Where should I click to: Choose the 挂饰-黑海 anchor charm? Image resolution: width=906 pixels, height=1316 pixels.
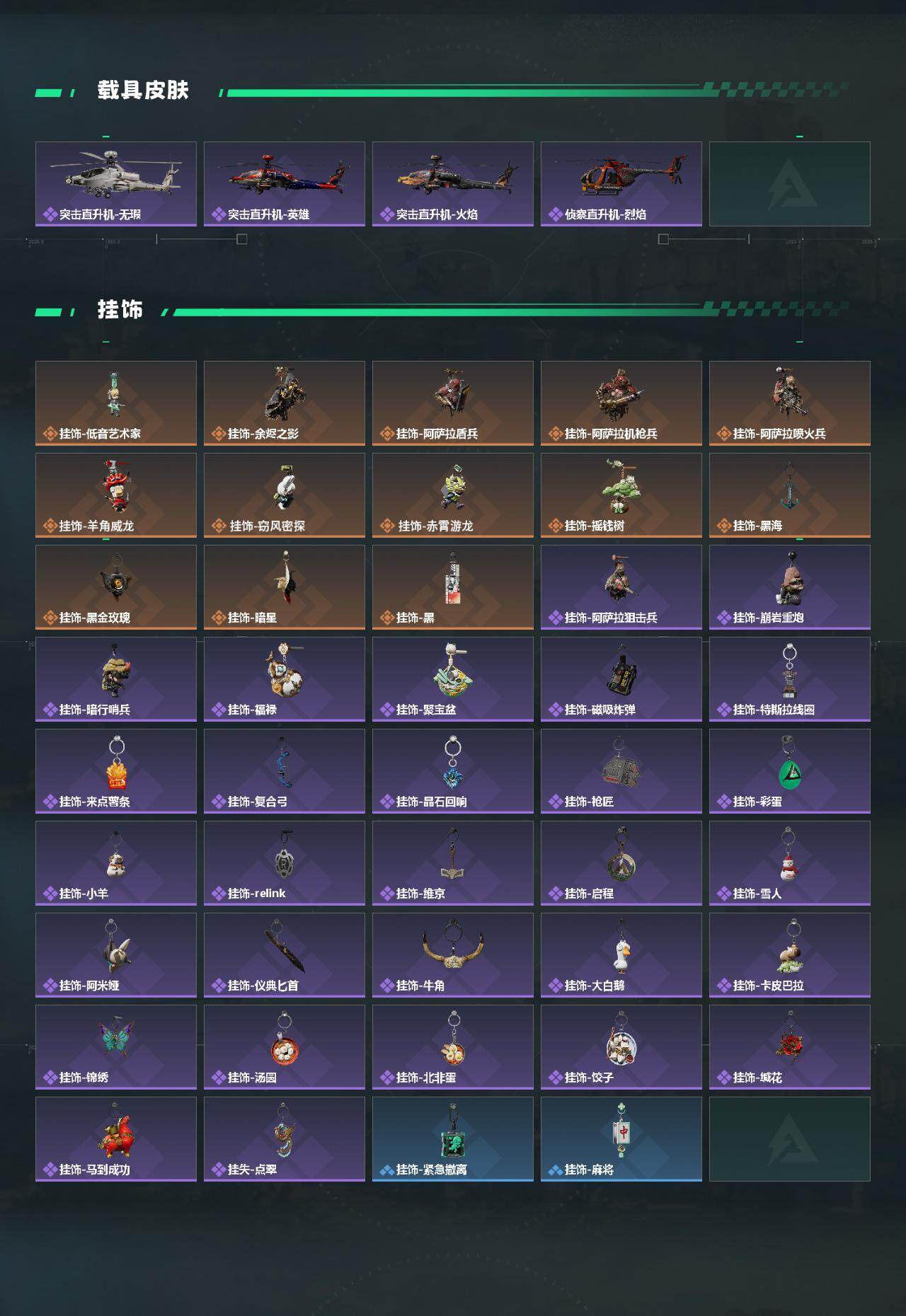pyautogui.click(x=790, y=495)
